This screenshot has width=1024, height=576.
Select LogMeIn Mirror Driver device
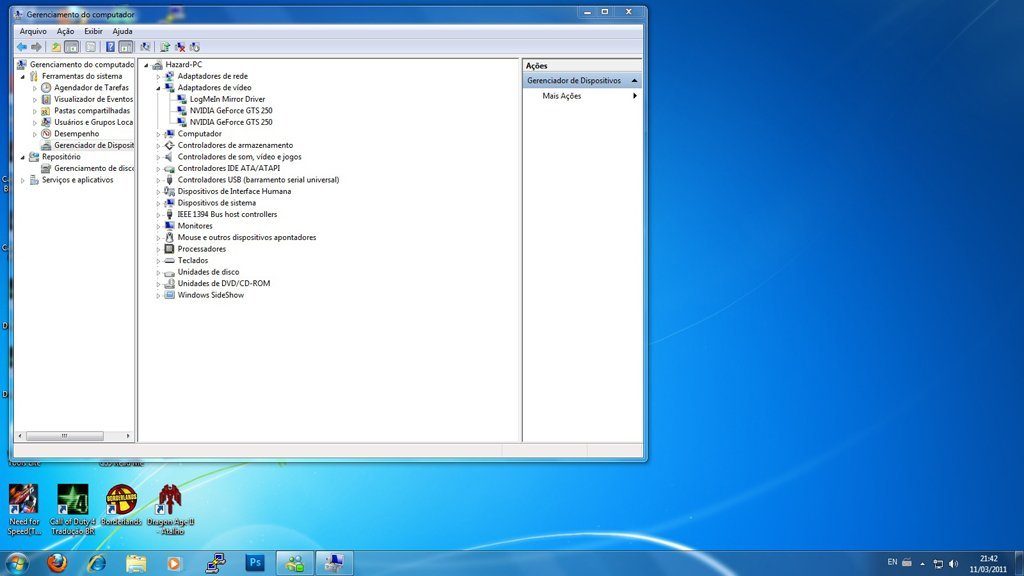tap(227, 99)
